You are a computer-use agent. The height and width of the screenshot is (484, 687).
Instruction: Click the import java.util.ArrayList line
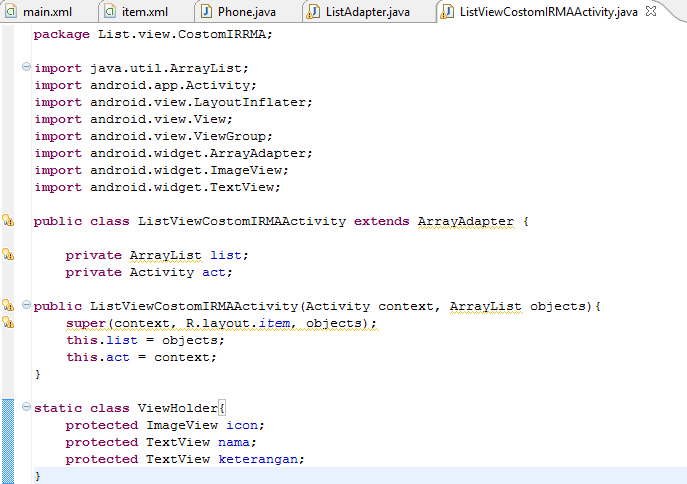coord(142,68)
